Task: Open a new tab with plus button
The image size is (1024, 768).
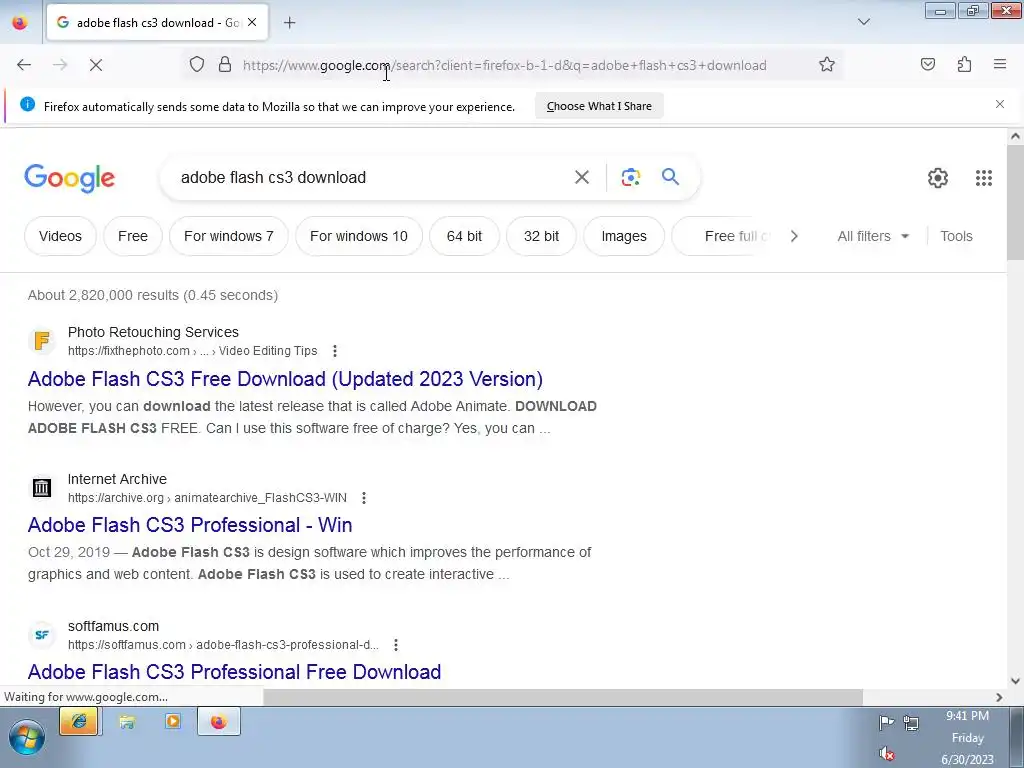Action: 289,23
